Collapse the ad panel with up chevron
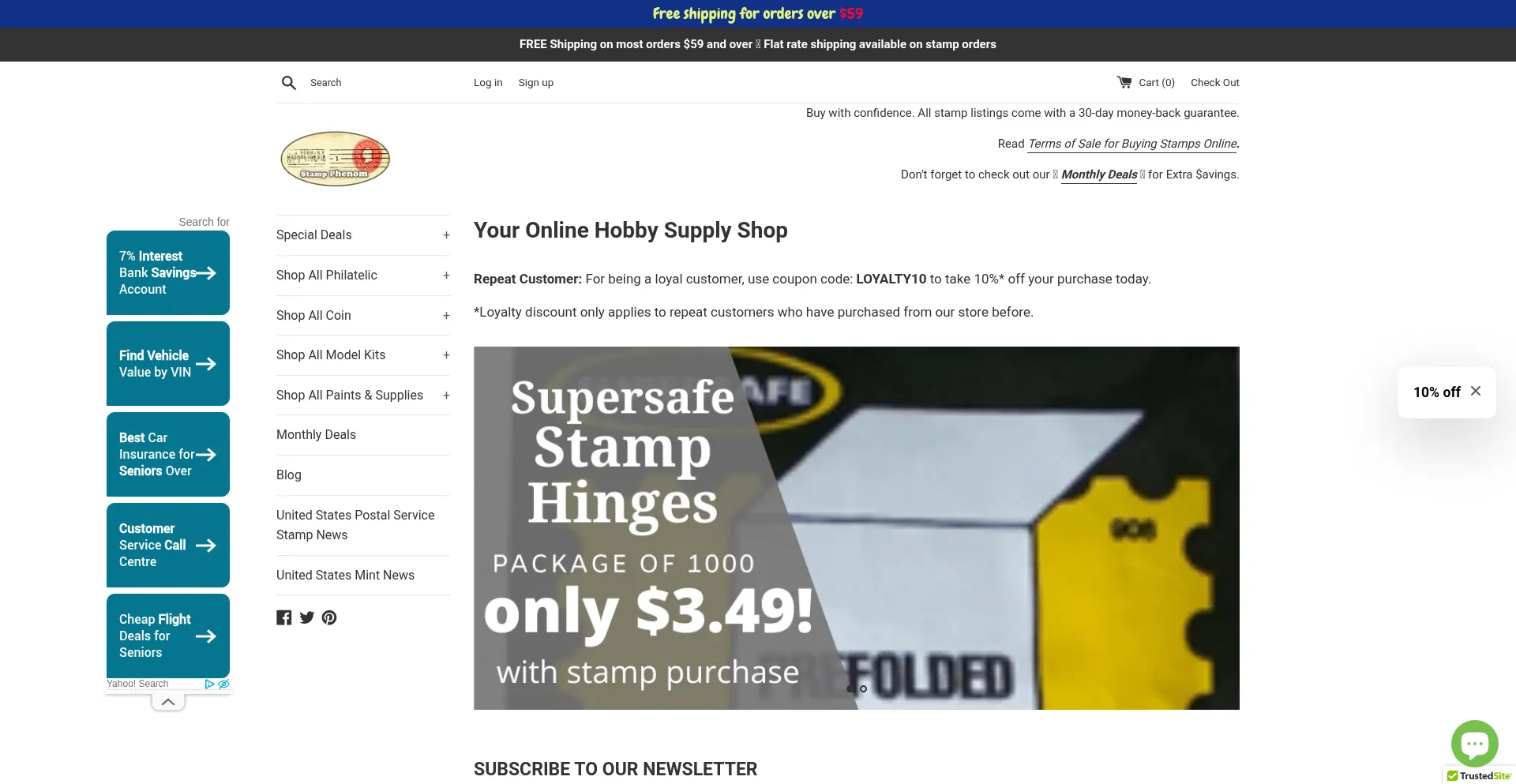 click(x=168, y=702)
